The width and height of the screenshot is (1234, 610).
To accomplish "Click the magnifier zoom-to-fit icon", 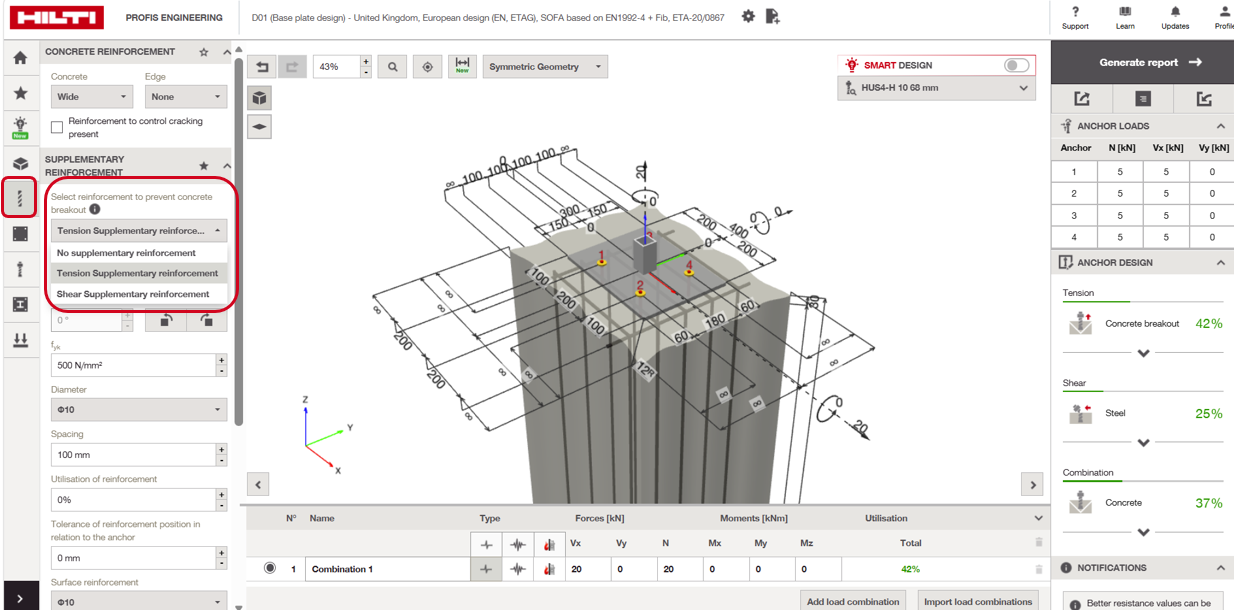I will 393,67.
